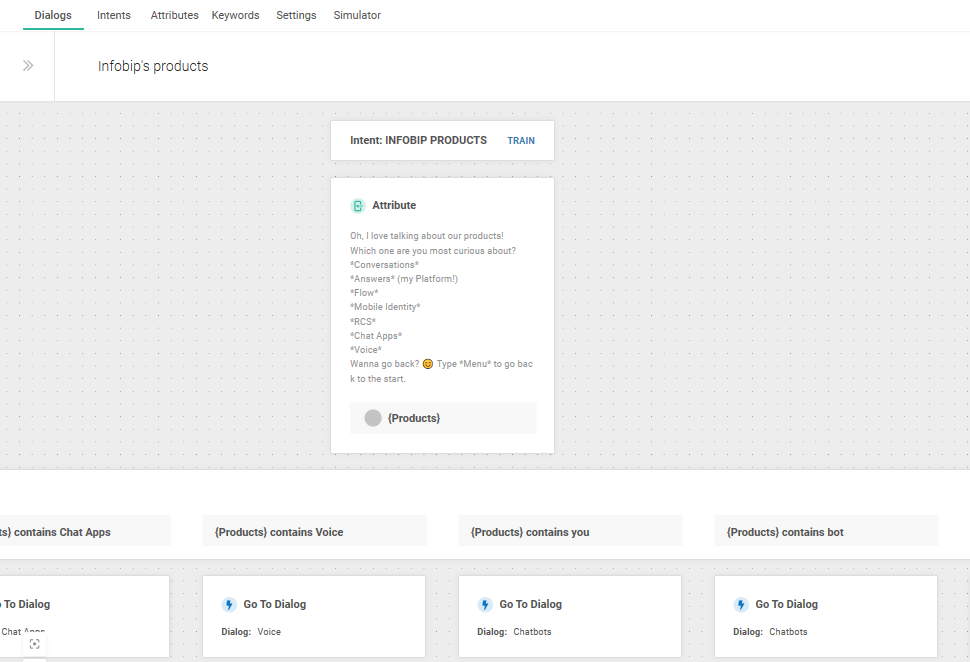The height and width of the screenshot is (662, 970).
Task: Click the green Attribute icon in the card
Action: tap(357, 206)
